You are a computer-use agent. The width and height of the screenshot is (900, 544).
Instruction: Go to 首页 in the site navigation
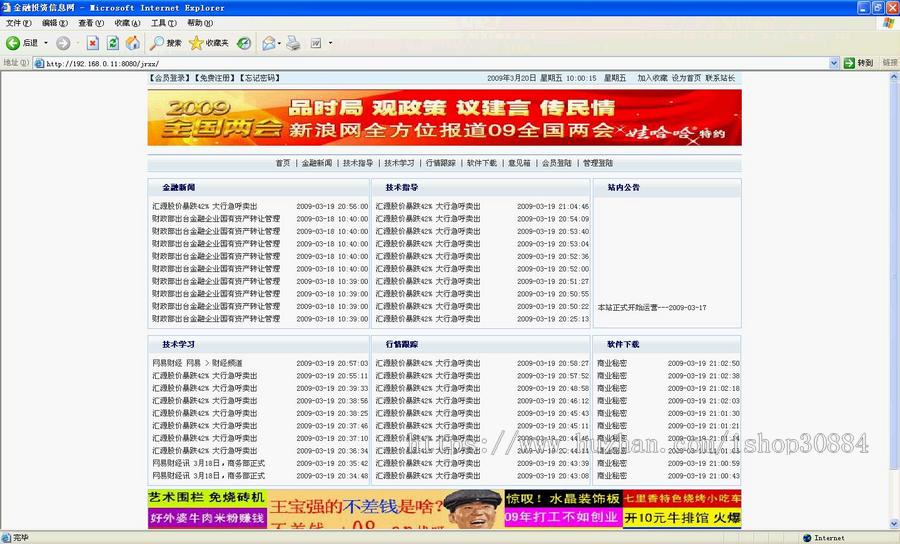click(283, 163)
